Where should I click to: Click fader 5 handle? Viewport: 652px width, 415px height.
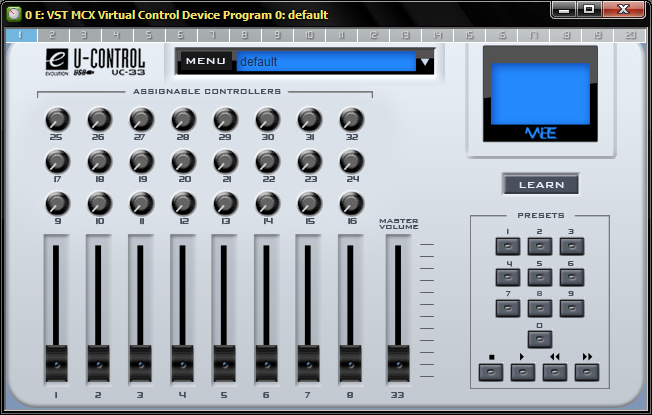coord(225,363)
